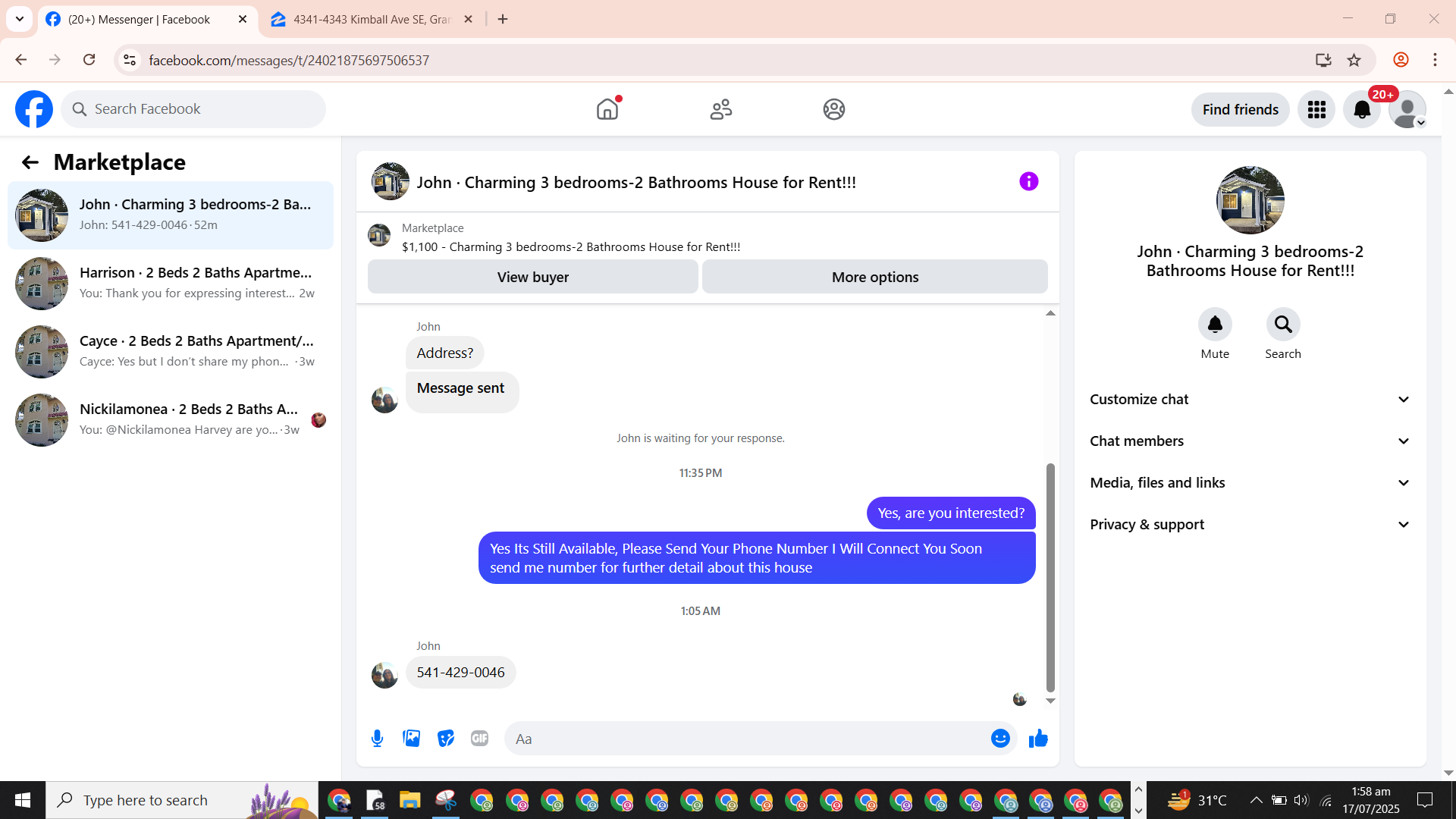The width and height of the screenshot is (1456, 819).
Task: Click the Find friends button
Action: pos(1241,110)
